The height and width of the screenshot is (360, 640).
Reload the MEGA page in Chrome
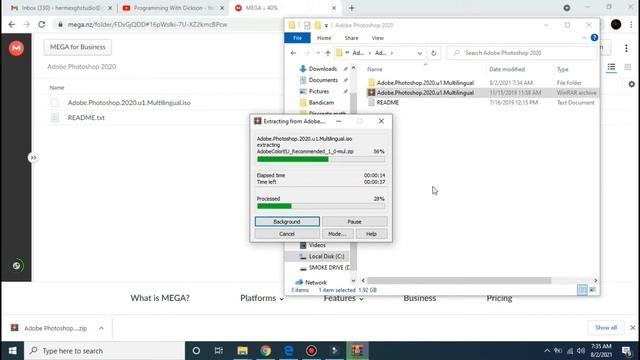click(x=42, y=24)
